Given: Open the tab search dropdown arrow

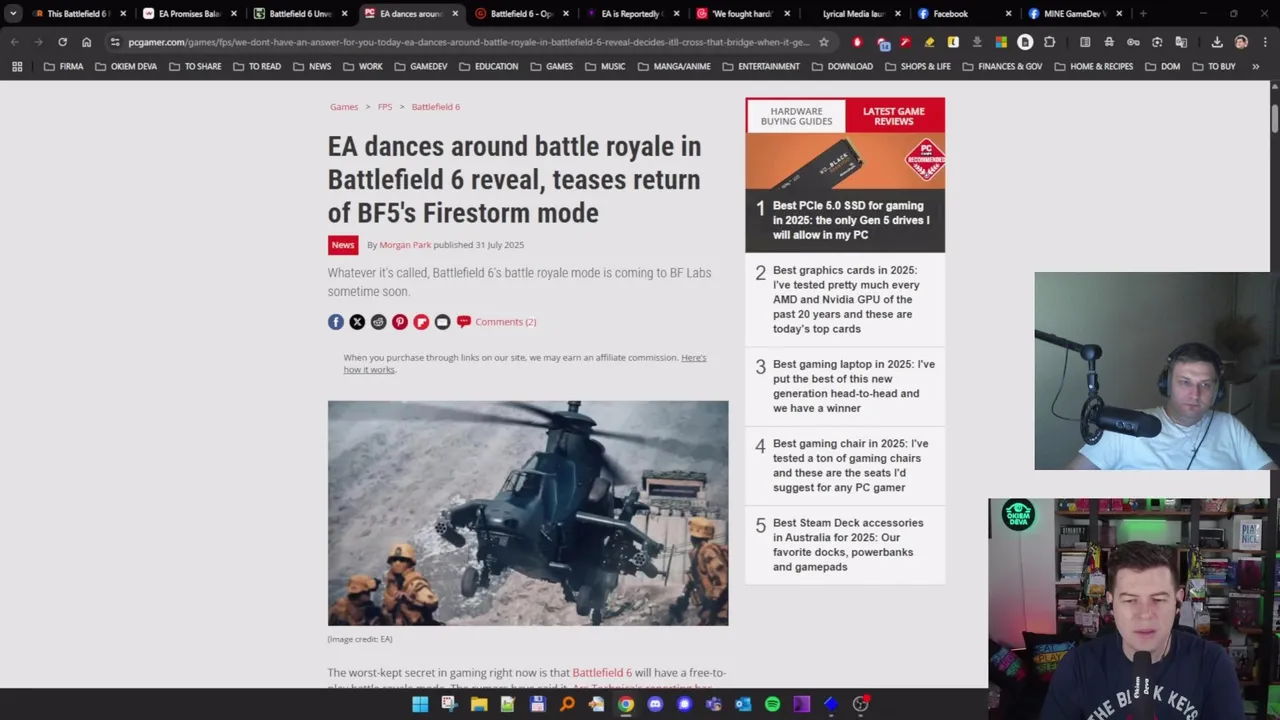Looking at the screenshot, I should click(13, 14).
